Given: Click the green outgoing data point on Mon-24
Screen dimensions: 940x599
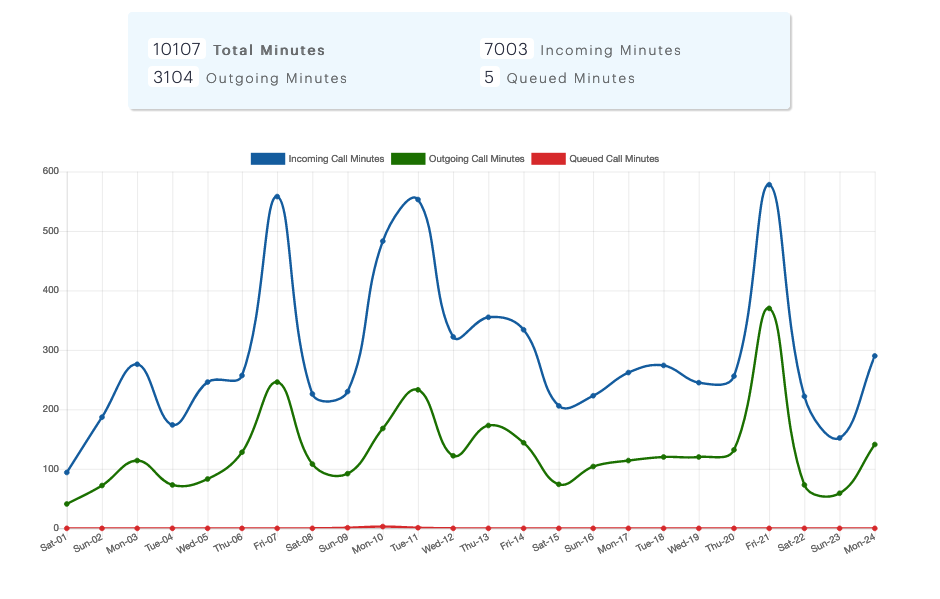Looking at the screenshot, I should [875, 445].
